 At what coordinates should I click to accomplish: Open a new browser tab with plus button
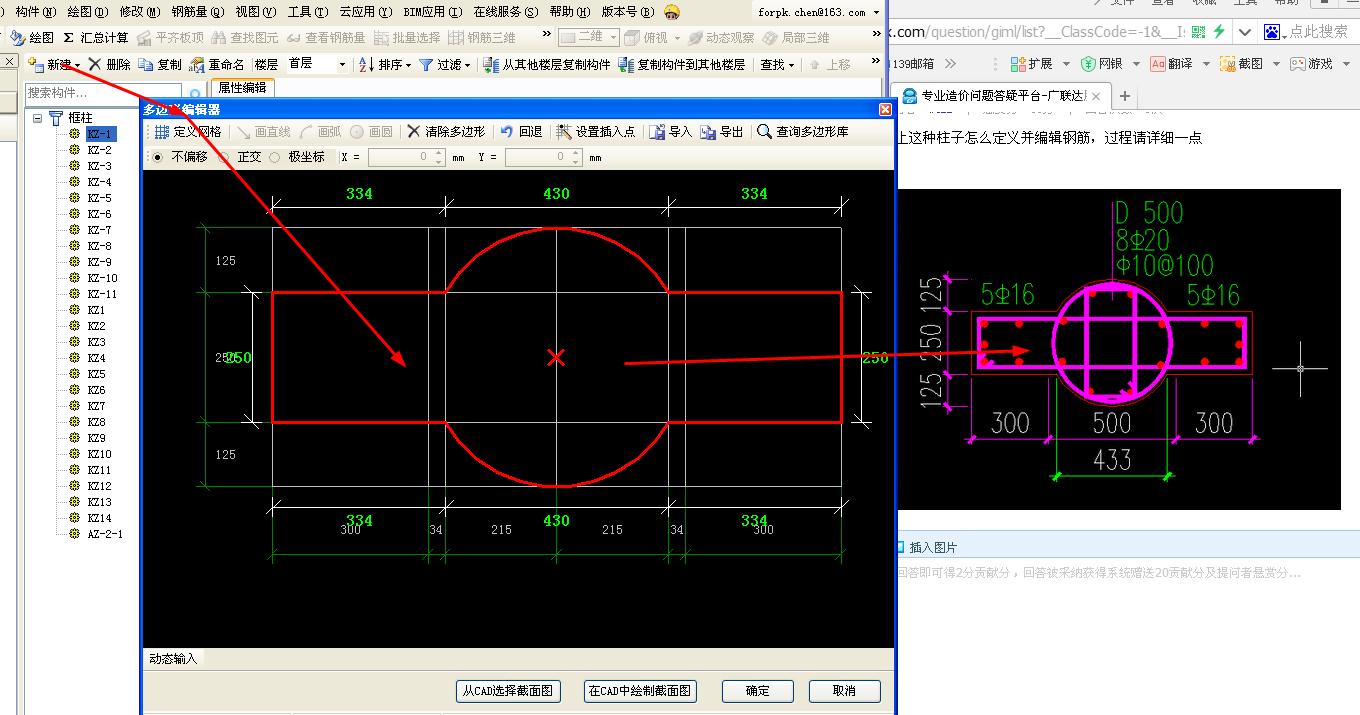pos(1125,96)
